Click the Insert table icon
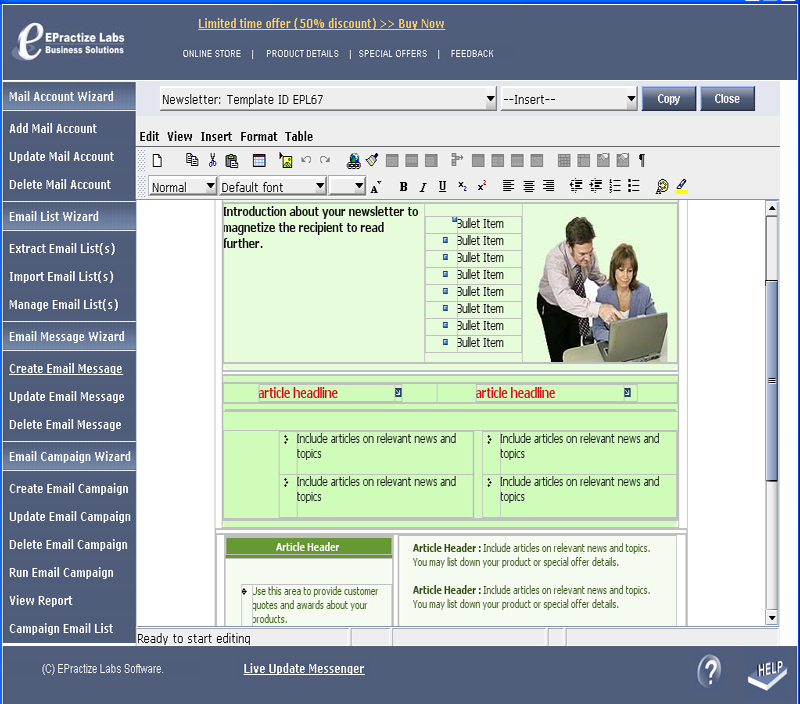This screenshot has height=704, width=800. [259, 161]
